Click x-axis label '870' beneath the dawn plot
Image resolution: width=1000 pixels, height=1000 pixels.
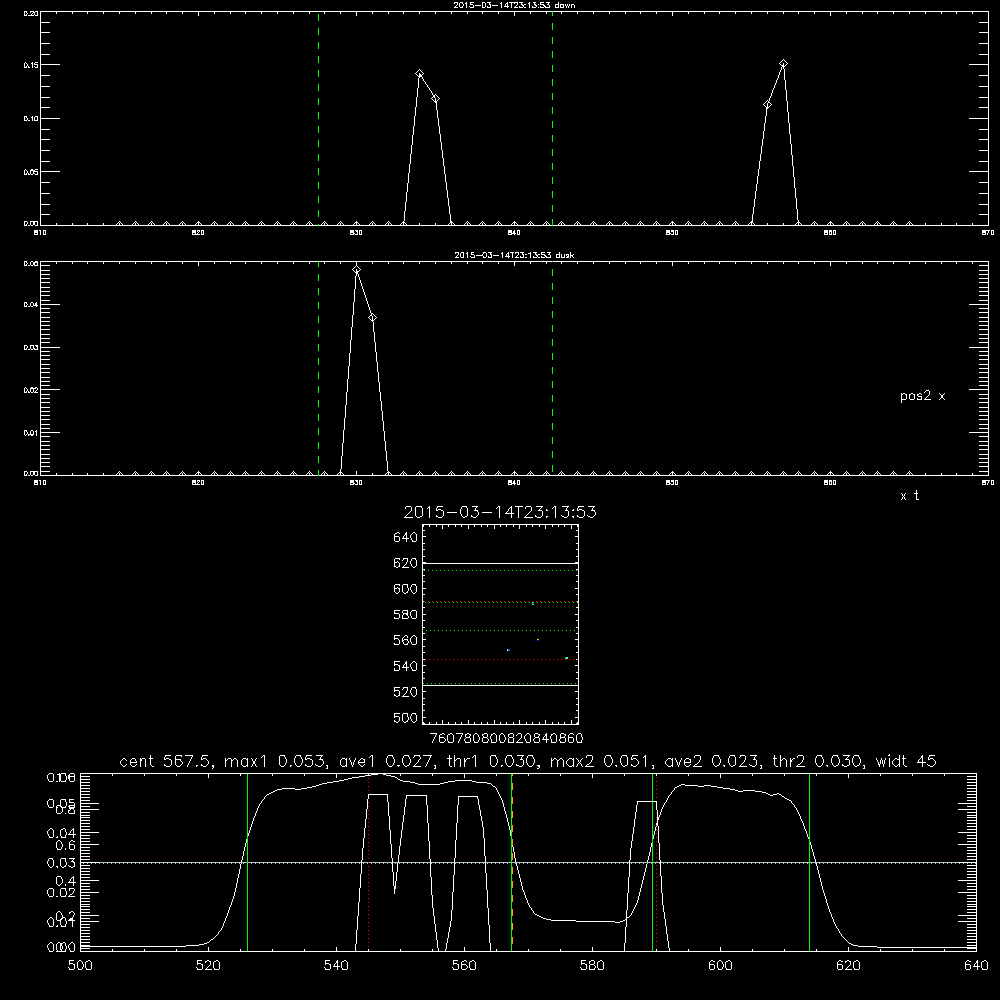coord(988,233)
